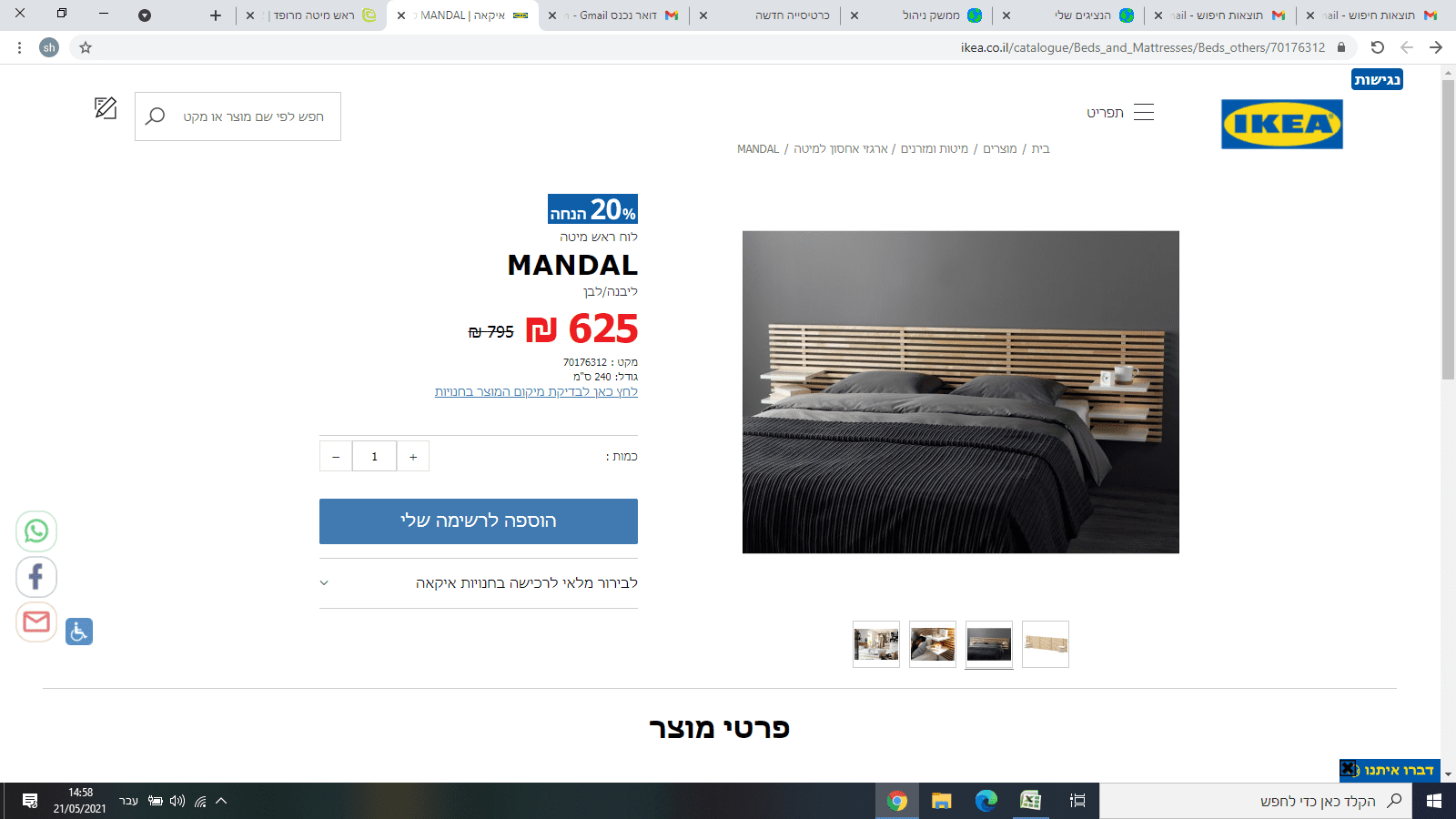The height and width of the screenshot is (819, 1456).
Task: Open the נגישות accessibility button
Action: [1377, 80]
